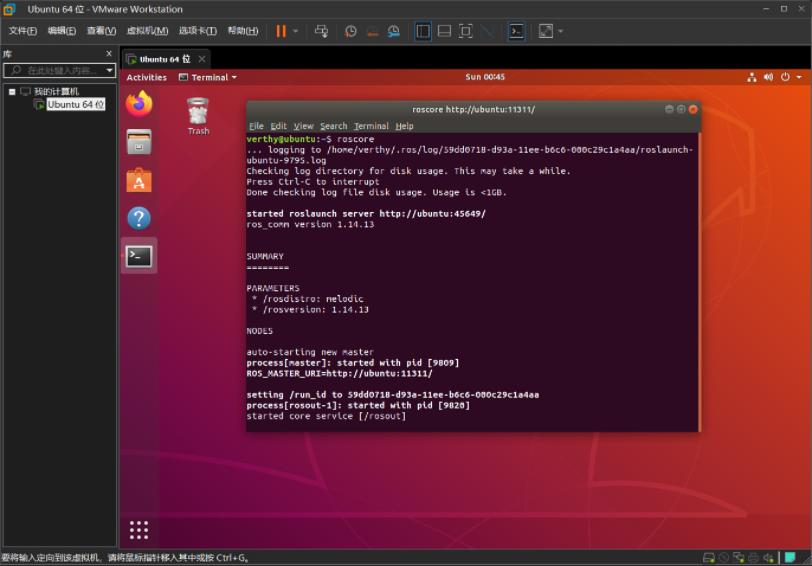
Task: Open the clock showing Sun 00:45
Action: click(485, 77)
